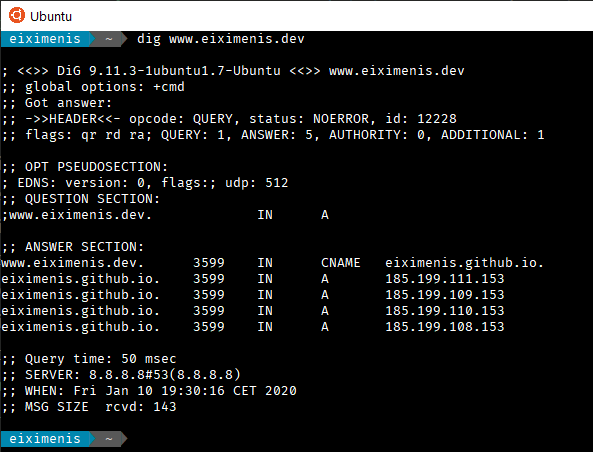Screen dimensions: 593x452
Task: Click ';www.eiximenis.dev.' in question section
Action: point(77,215)
